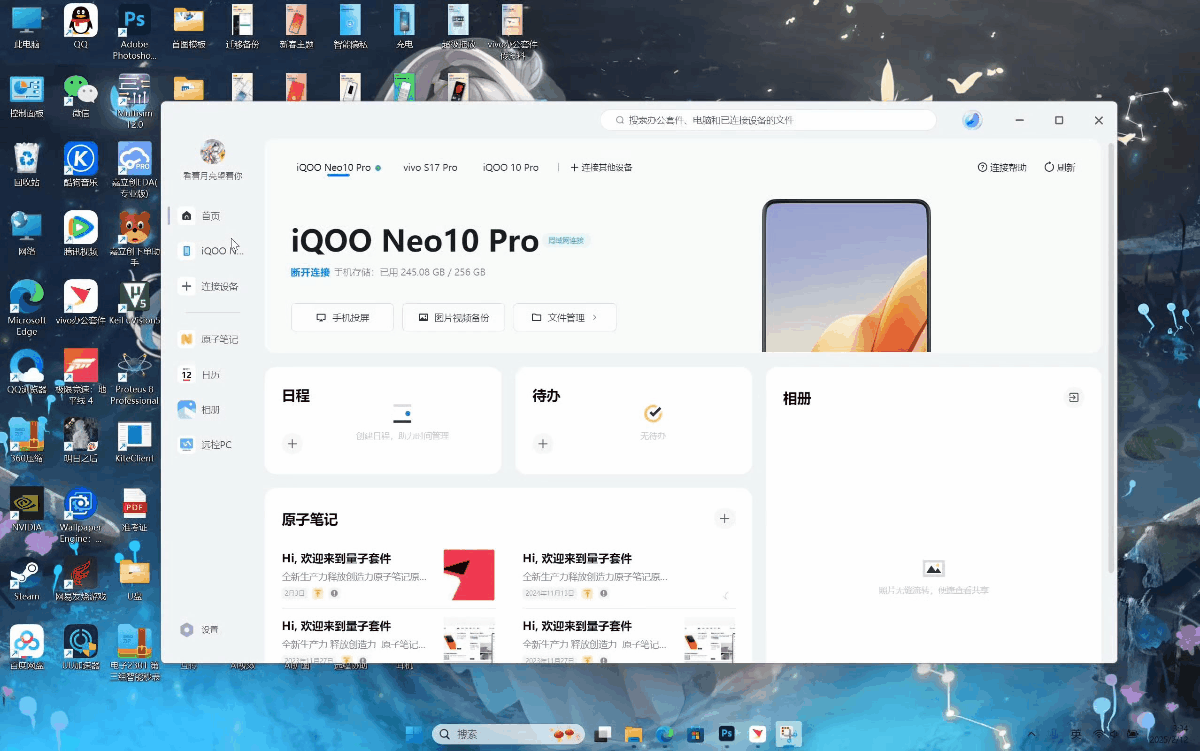This screenshot has width=1200, height=751.
Task: Switch to vivo S17 Pro device tab
Action: tap(430, 168)
